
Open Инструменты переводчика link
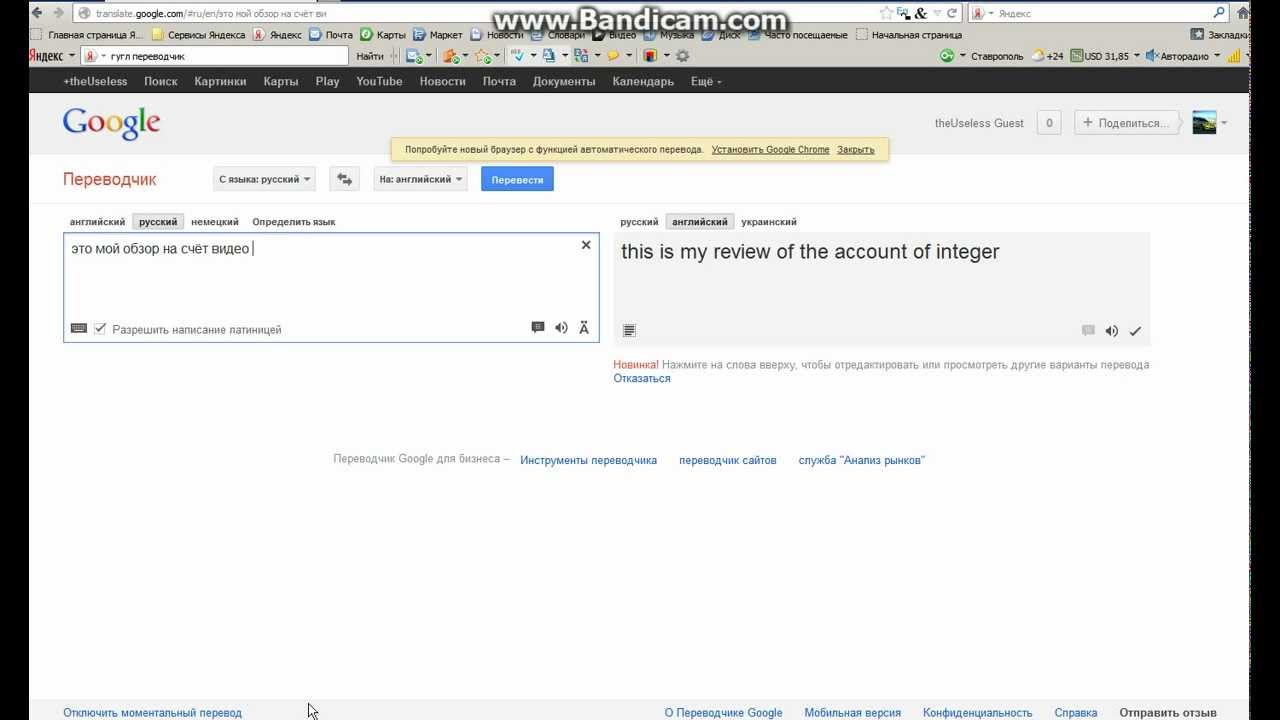(x=588, y=460)
